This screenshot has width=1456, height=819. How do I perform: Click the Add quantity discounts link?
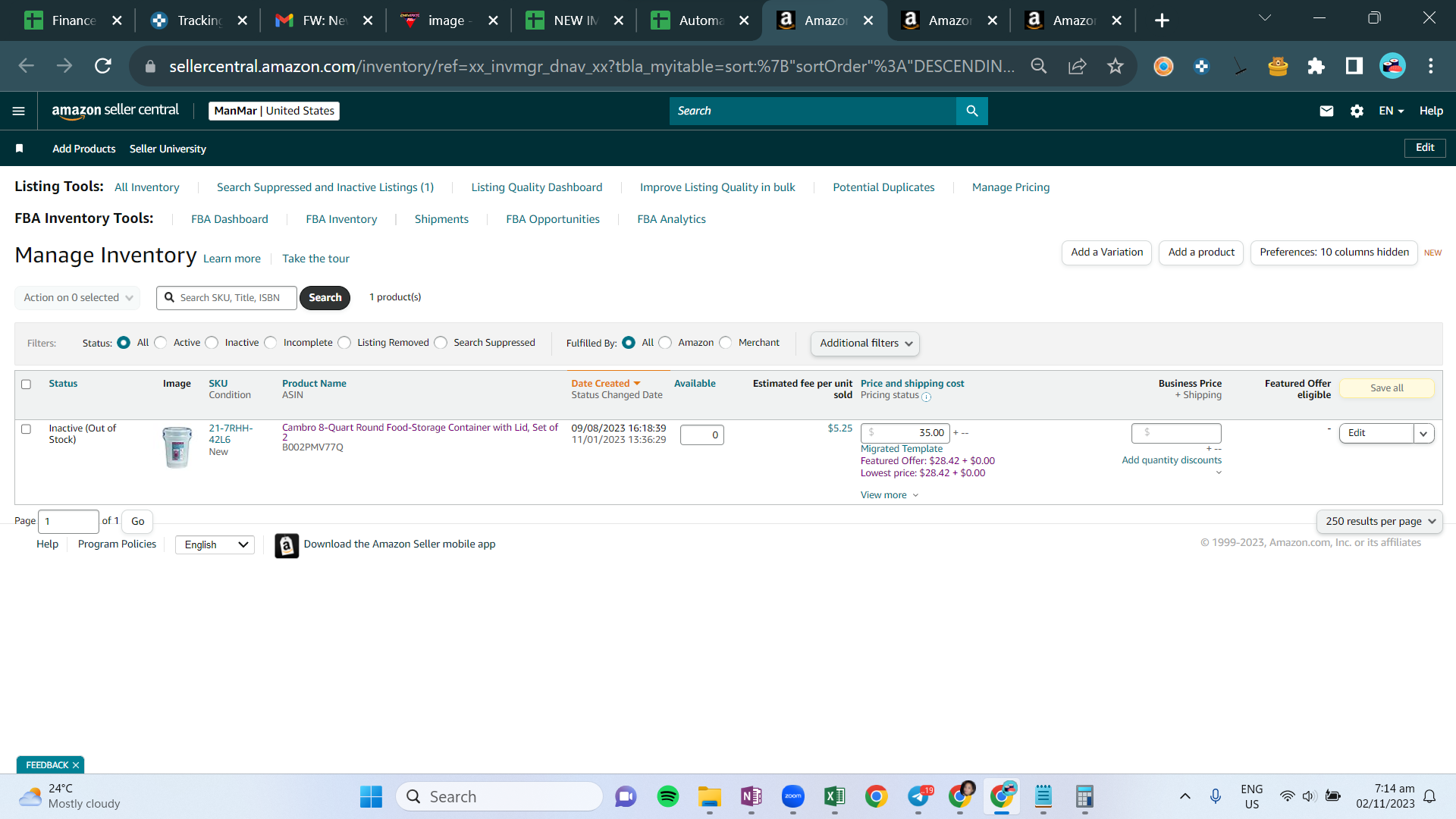point(1172,460)
